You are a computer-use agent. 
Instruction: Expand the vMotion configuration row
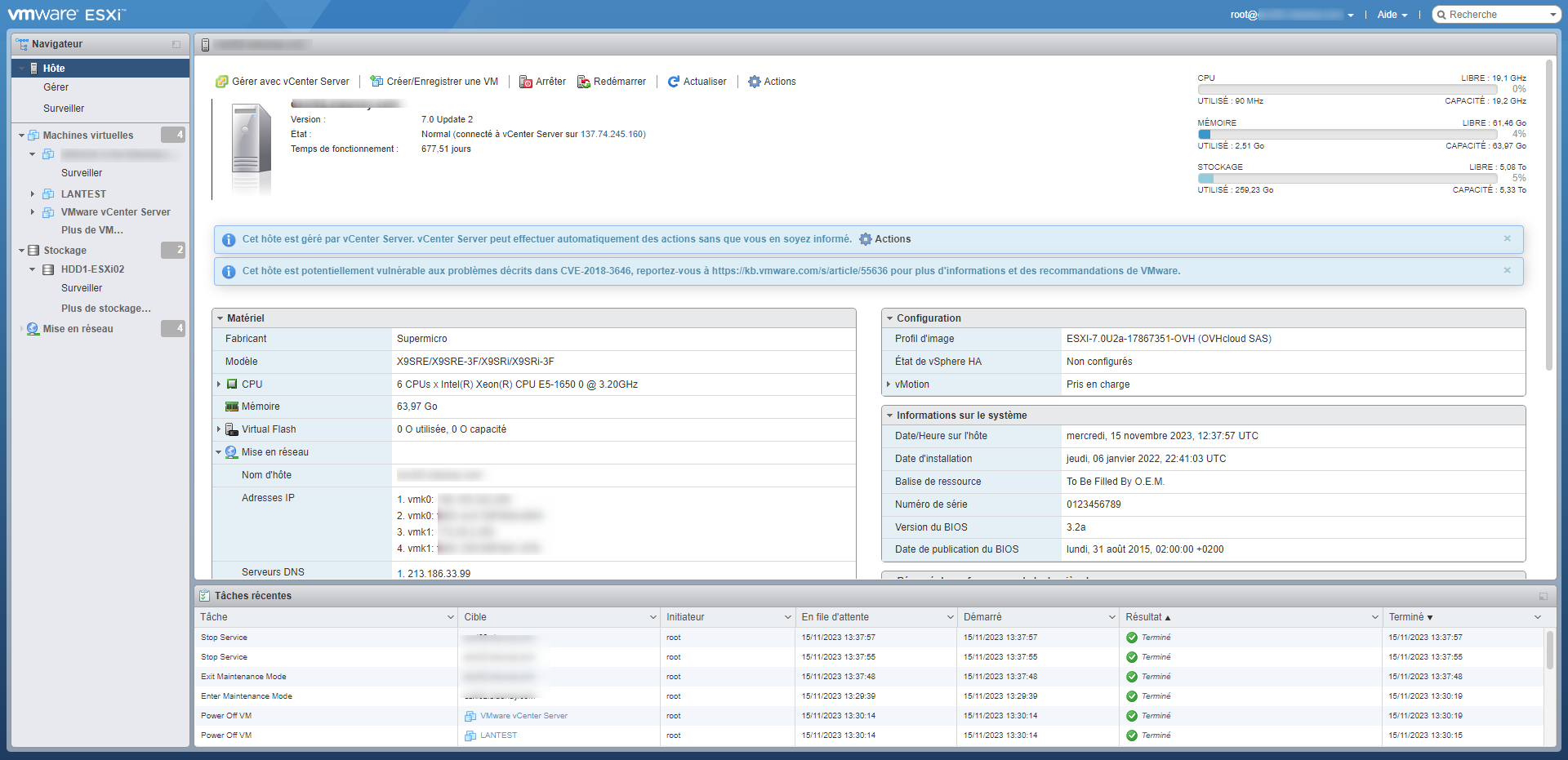[x=889, y=384]
